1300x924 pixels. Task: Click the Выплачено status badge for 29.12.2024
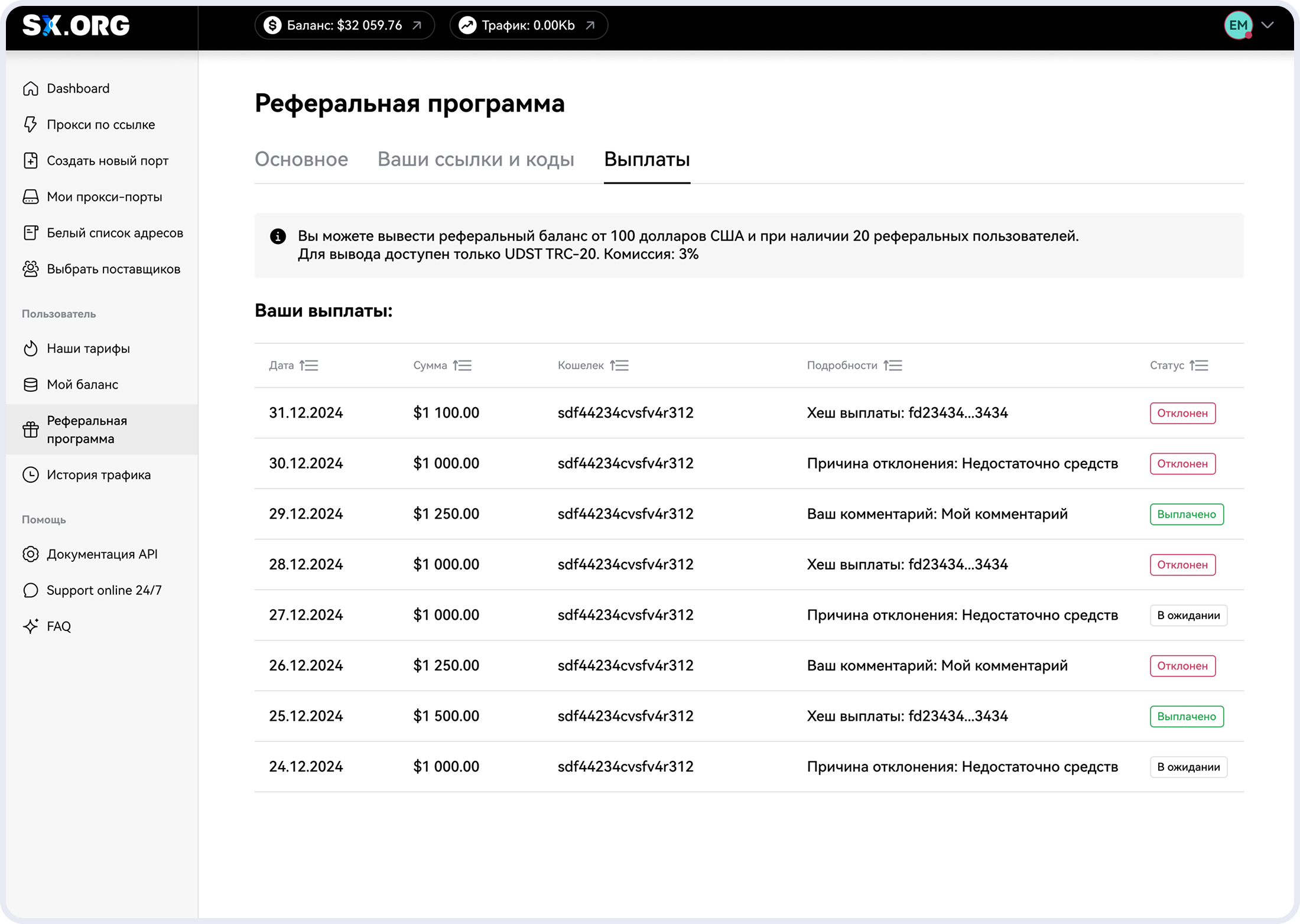1186,514
